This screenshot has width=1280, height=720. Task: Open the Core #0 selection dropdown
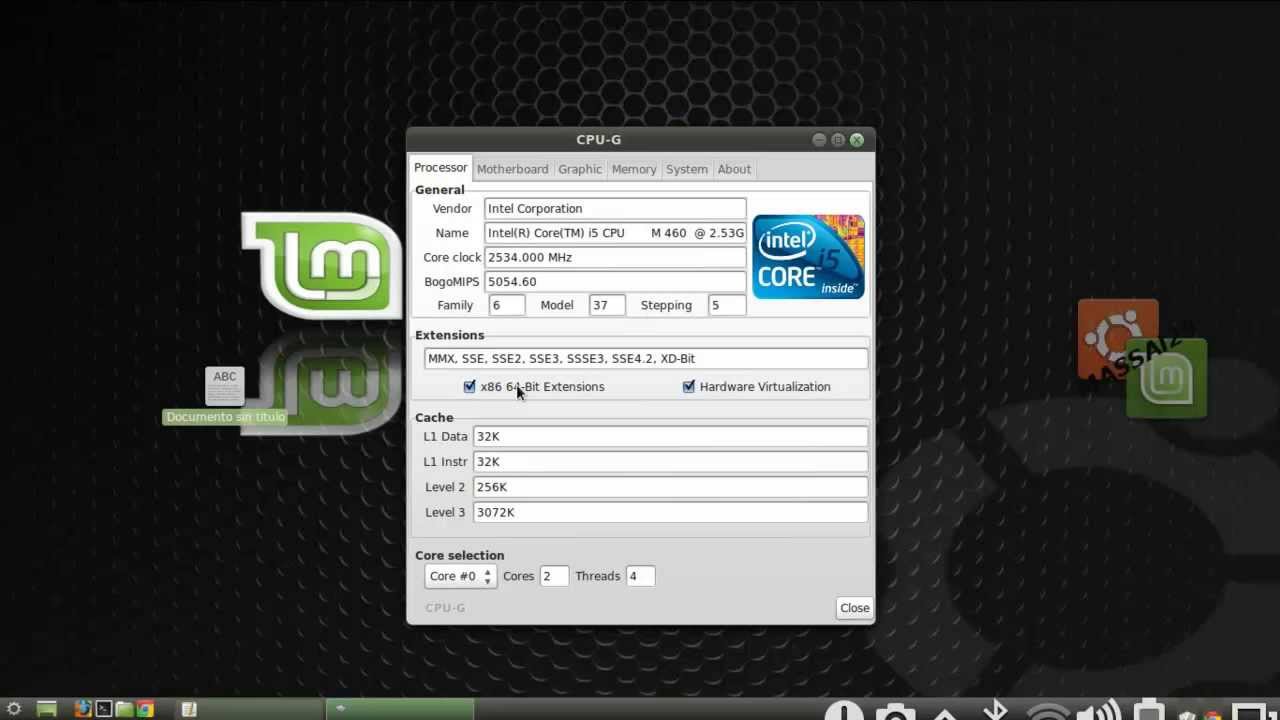pos(460,576)
